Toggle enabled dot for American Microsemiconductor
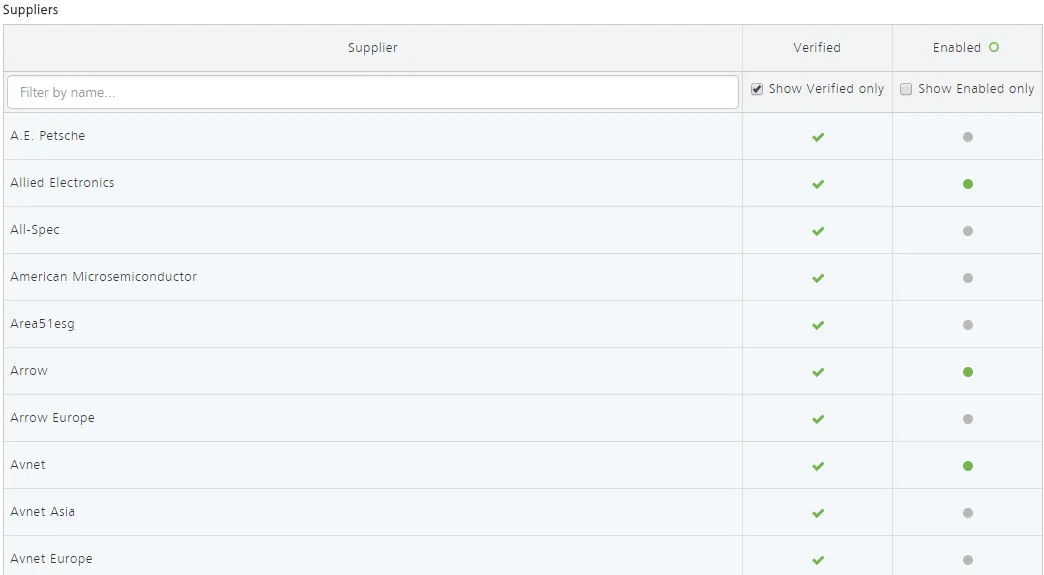Viewport: 1044px width, 575px height. (x=968, y=278)
